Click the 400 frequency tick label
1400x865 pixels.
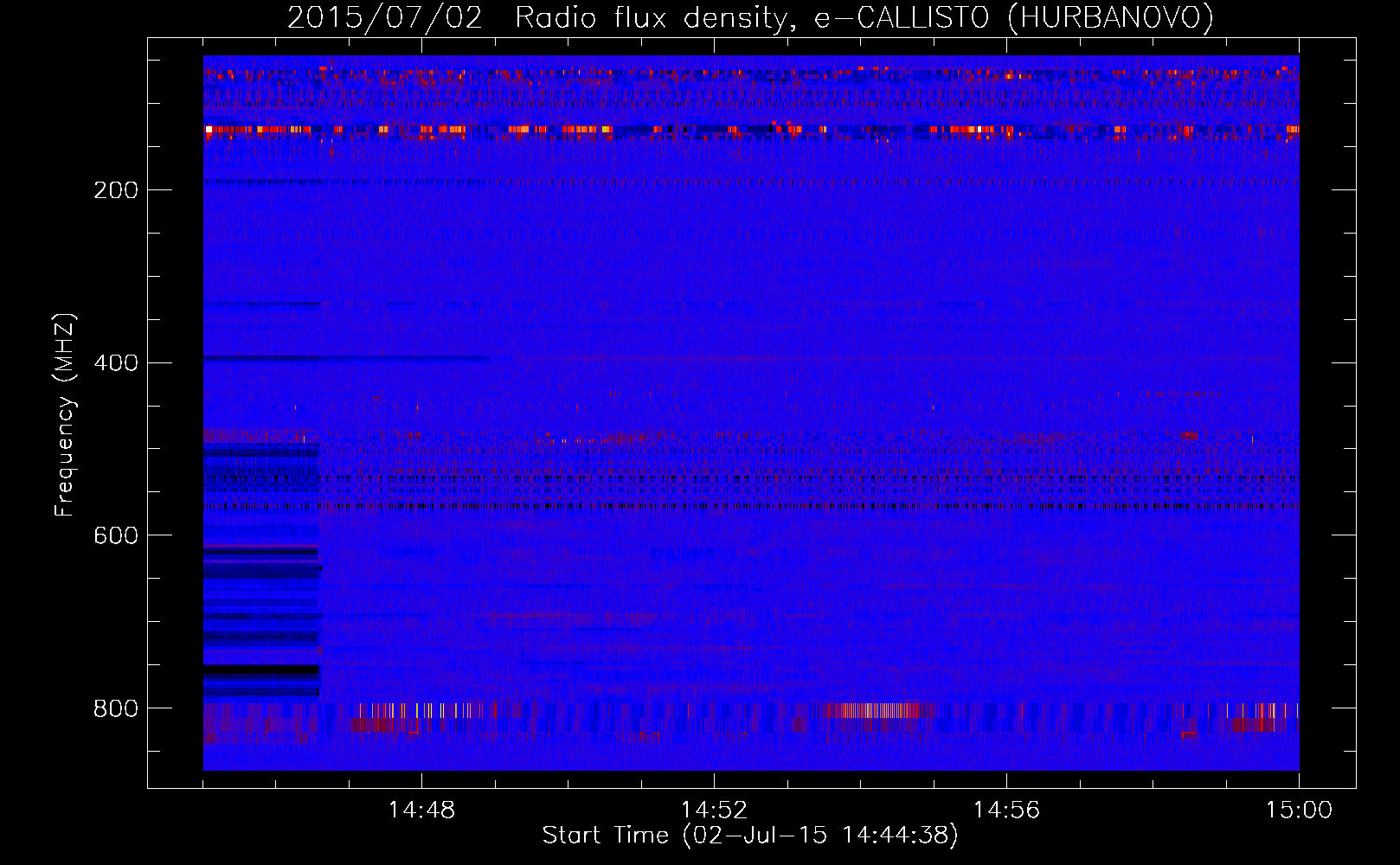[116, 363]
